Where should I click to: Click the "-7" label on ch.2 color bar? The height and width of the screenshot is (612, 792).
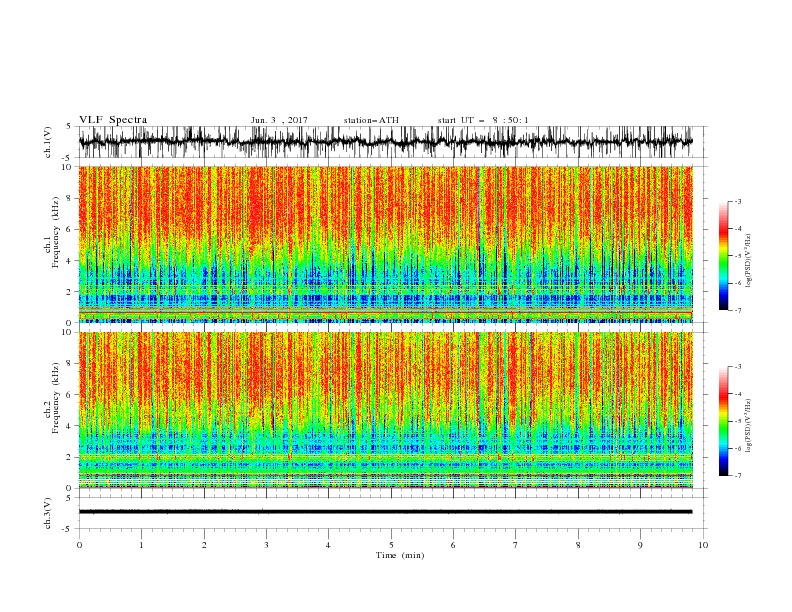click(737, 476)
